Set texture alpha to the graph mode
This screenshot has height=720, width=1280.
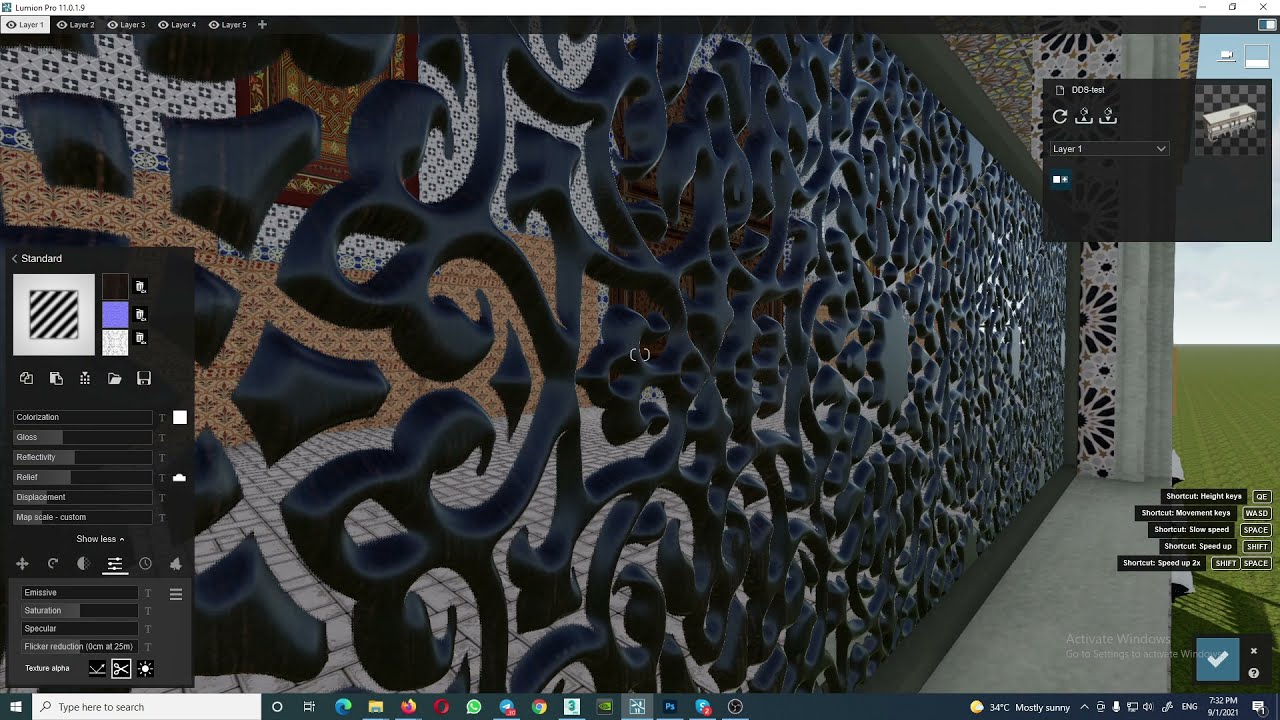[x=97, y=669]
